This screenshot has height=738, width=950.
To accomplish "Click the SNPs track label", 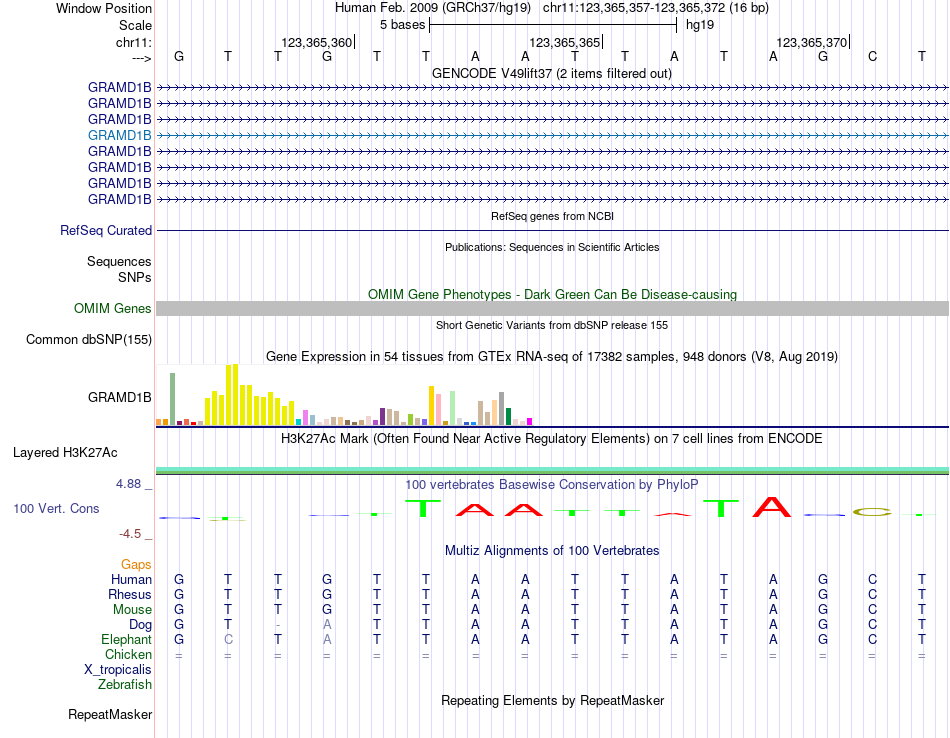I will tap(135, 277).
